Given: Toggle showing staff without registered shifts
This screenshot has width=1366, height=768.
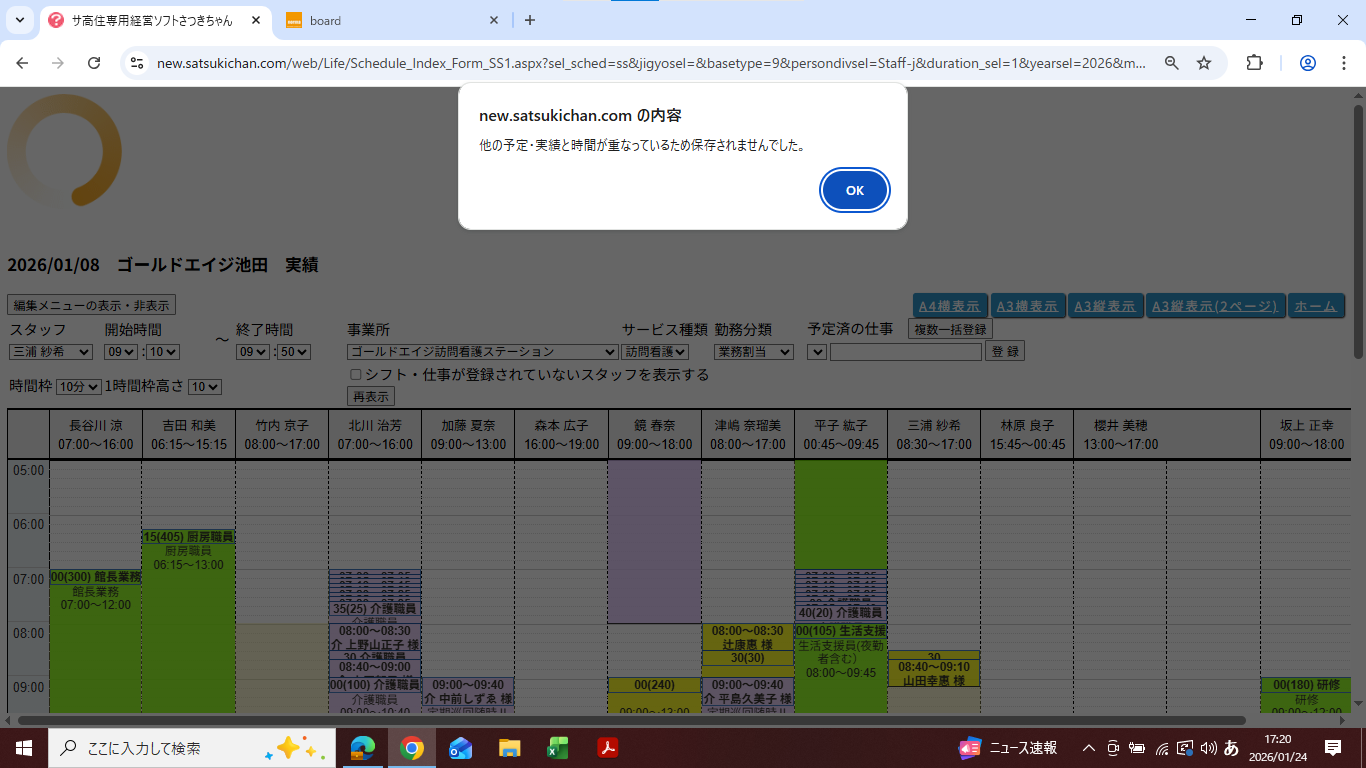Looking at the screenshot, I should click(355, 374).
